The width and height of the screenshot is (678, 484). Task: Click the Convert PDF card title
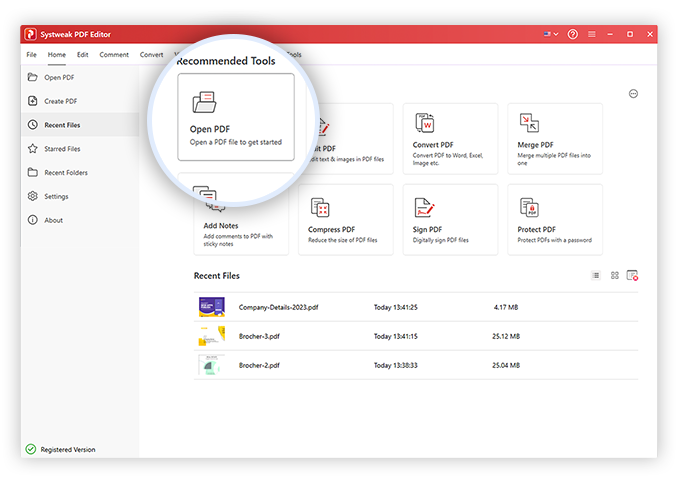tap(433, 145)
